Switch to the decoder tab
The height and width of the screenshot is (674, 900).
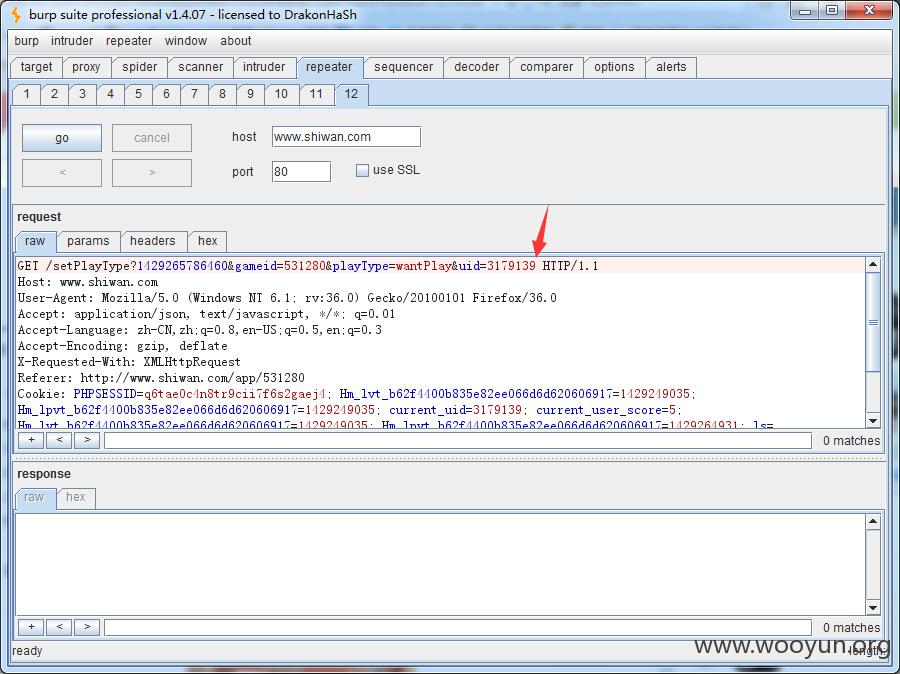(x=476, y=67)
